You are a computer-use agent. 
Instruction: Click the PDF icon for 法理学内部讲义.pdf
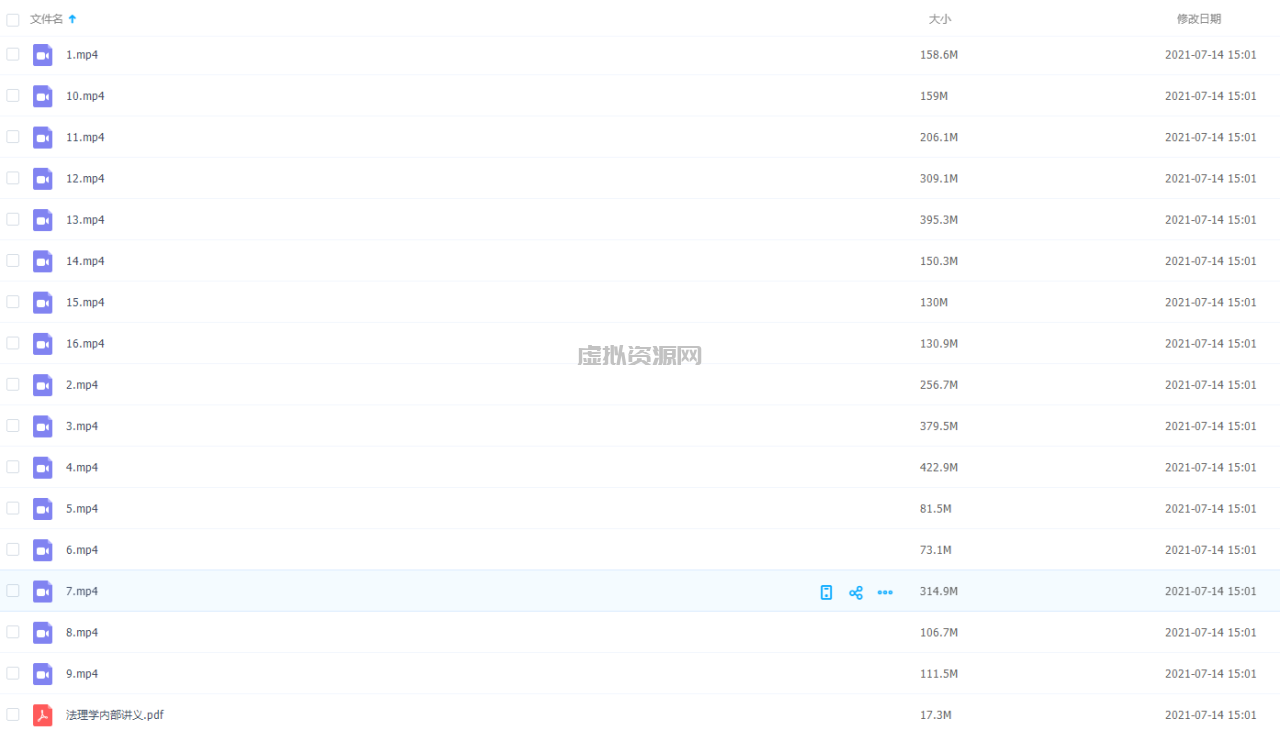[x=42, y=715]
